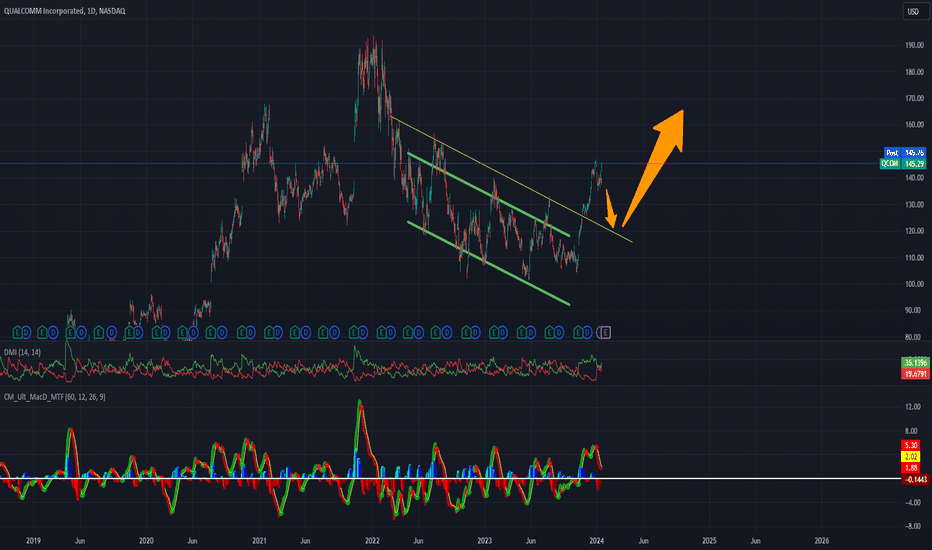Click the 90.00 price axis label
Image resolution: width=932 pixels, height=550 pixels.
(914, 310)
